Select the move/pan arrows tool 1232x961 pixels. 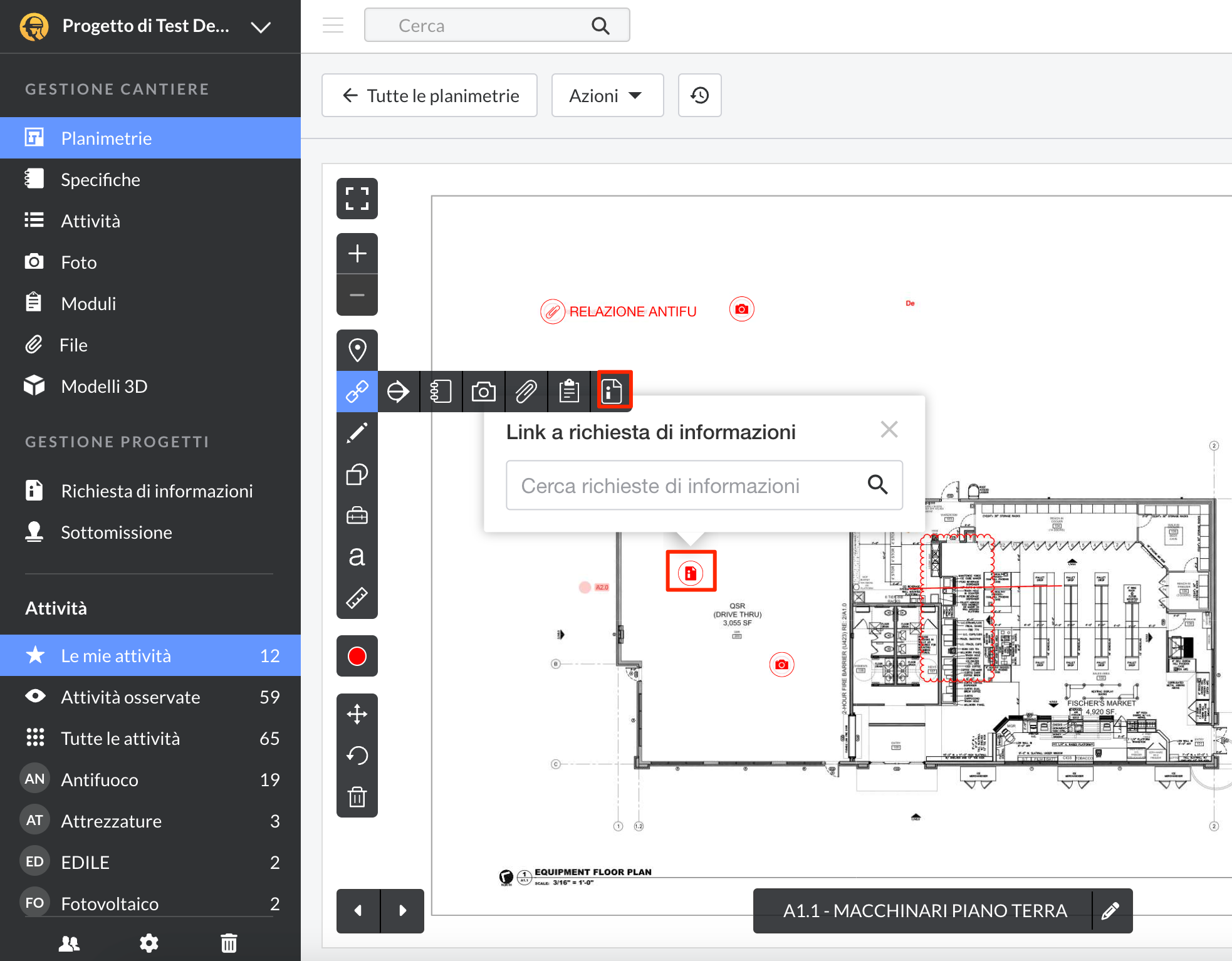(357, 714)
